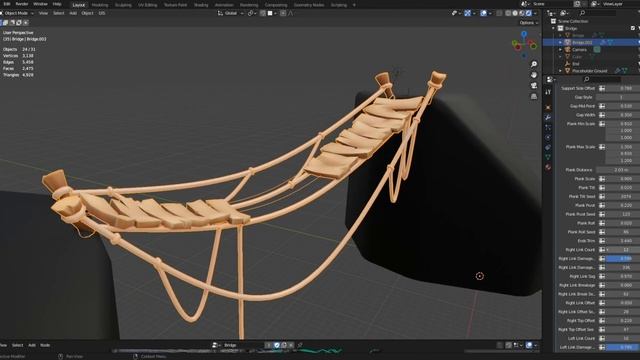The width and height of the screenshot is (640, 360).
Task: Click the Plank Distance value field
Action: [618, 170]
